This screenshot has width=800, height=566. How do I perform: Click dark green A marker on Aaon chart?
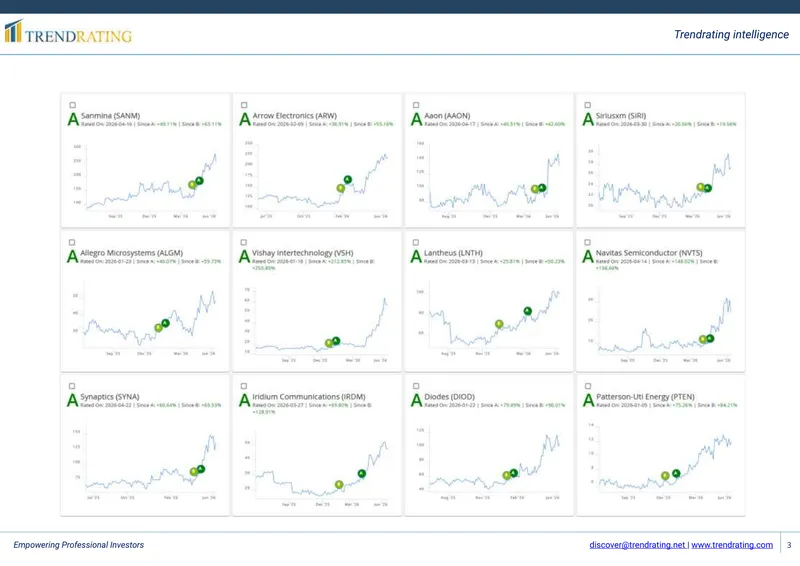click(542, 188)
